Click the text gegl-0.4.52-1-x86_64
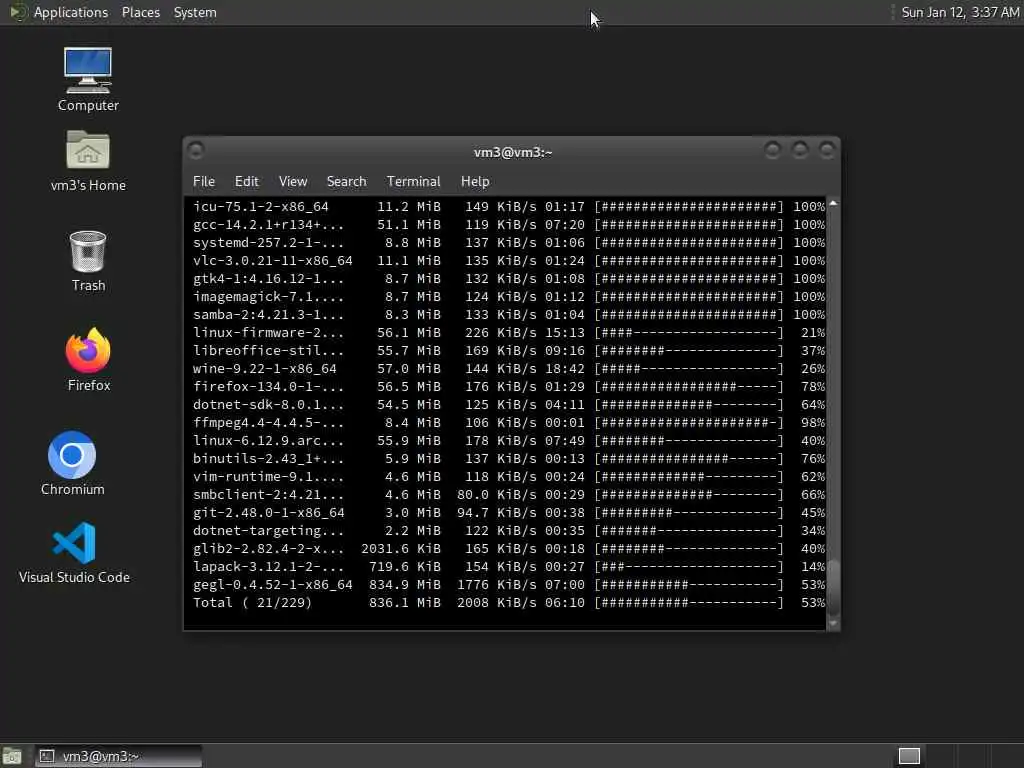This screenshot has width=1024, height=768. 272,585
